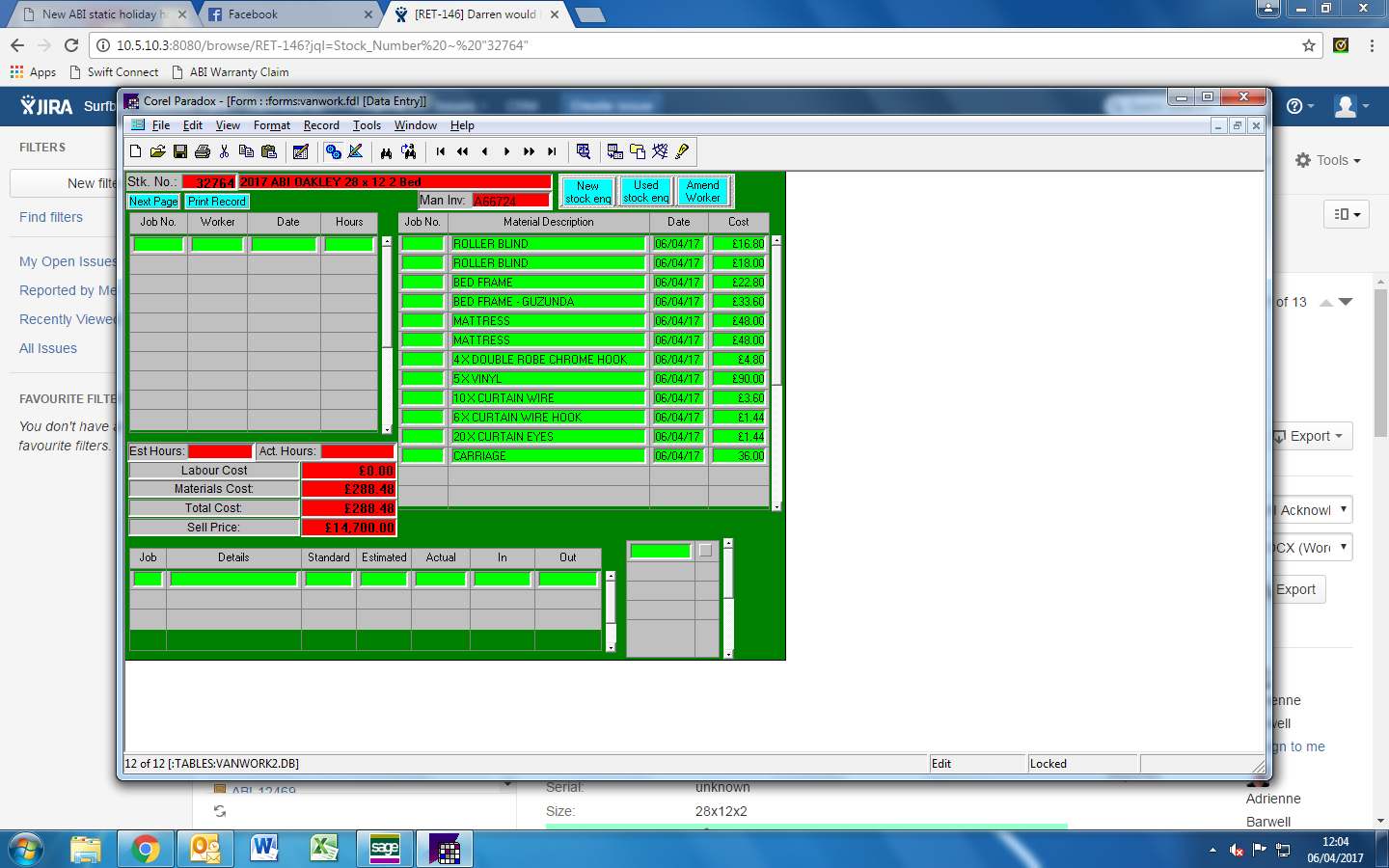The height and width of the screenshot is (868, 1389).
Task: Click the Print icon in Paradox toolbar
Action: (203, 151)
